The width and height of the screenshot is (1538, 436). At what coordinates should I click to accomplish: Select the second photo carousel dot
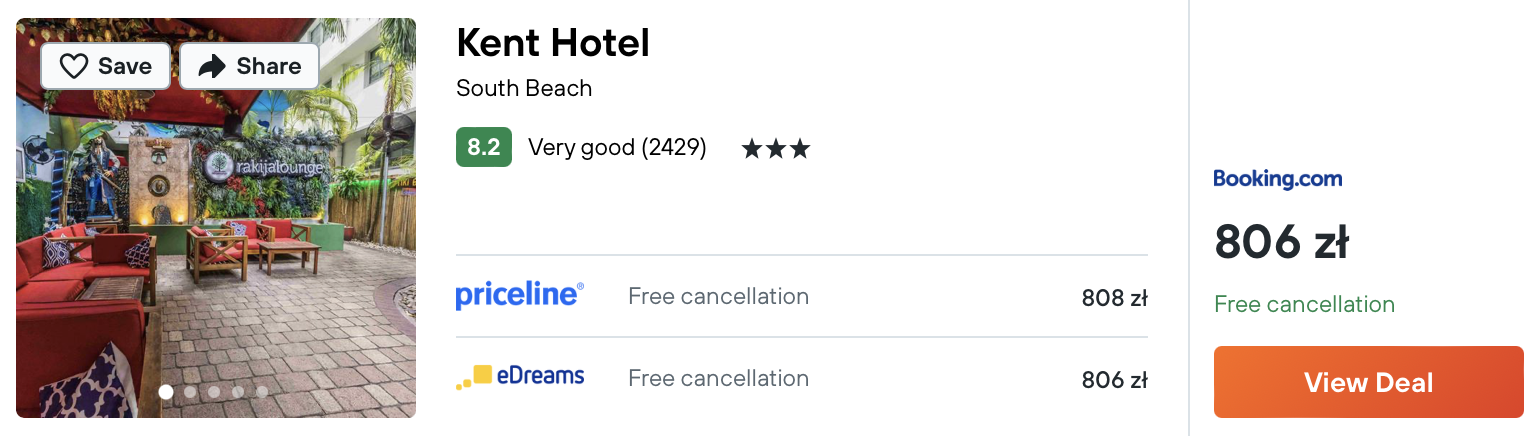point(190,392)
